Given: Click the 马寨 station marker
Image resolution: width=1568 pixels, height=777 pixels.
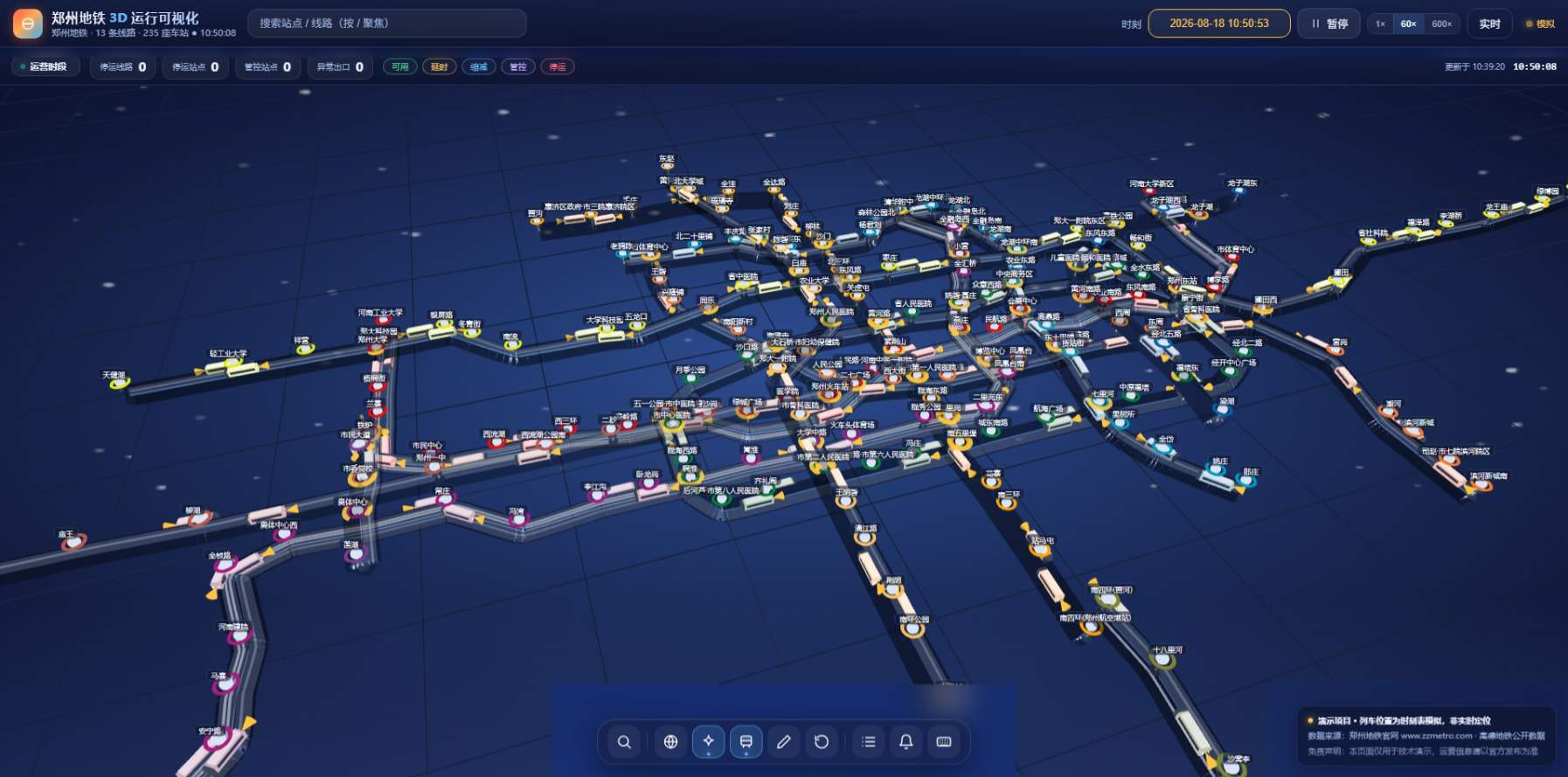Looking at the screenshot, I should coord(225,684).
